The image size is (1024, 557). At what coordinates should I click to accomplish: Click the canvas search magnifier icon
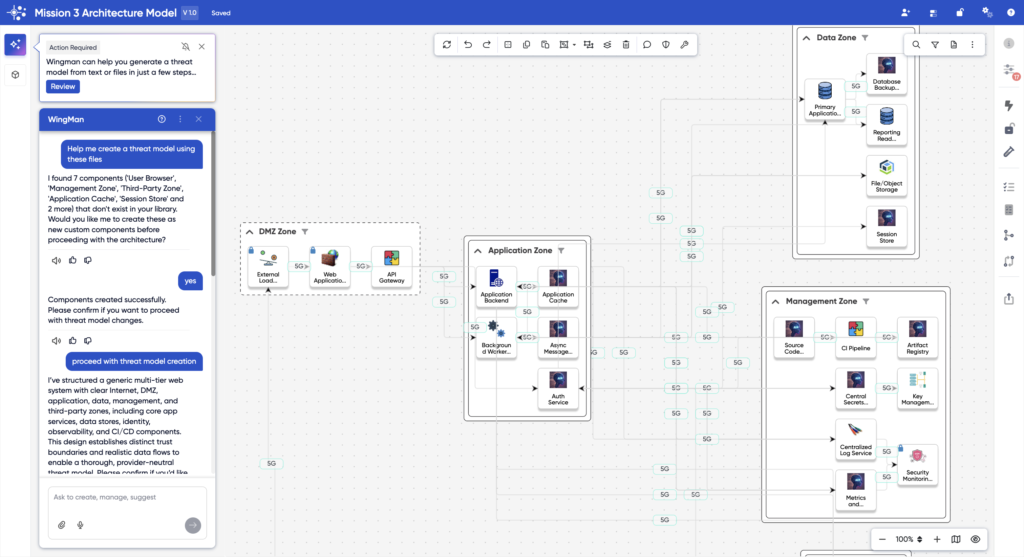coord(916,45)
